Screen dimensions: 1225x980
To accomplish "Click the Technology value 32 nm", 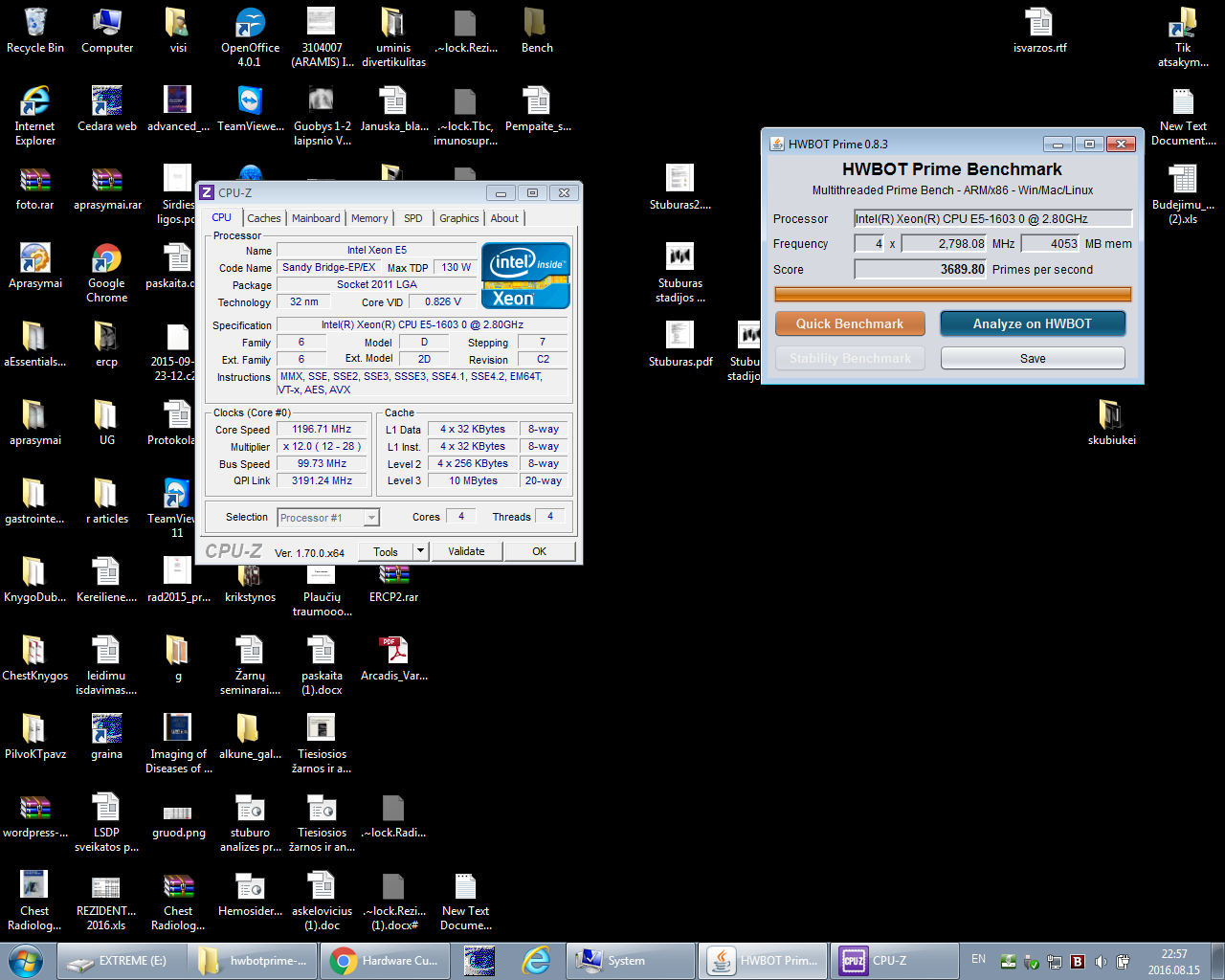I will (x=304, y=301).
